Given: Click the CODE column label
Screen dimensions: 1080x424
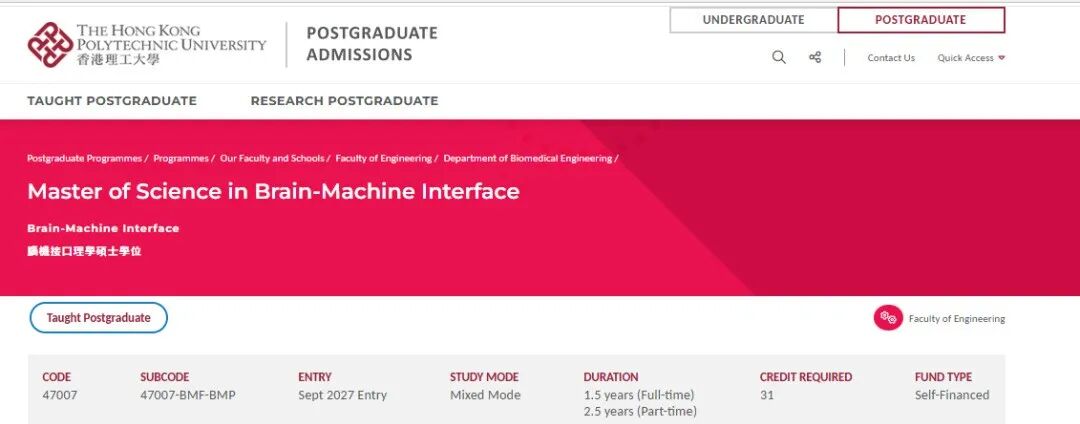Looking at the screenshot, I should click(56, 377).
